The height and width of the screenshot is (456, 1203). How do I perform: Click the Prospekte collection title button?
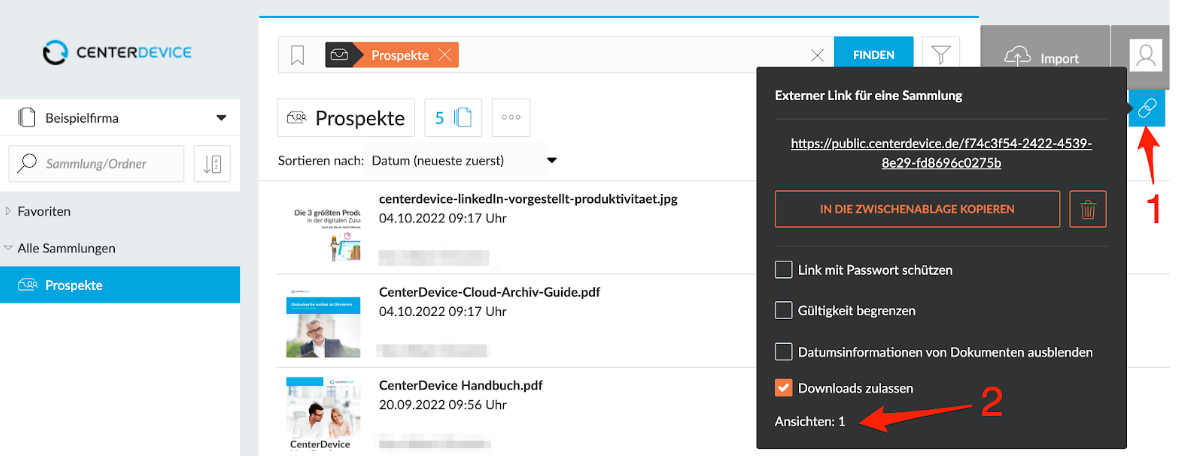point(346,118)
